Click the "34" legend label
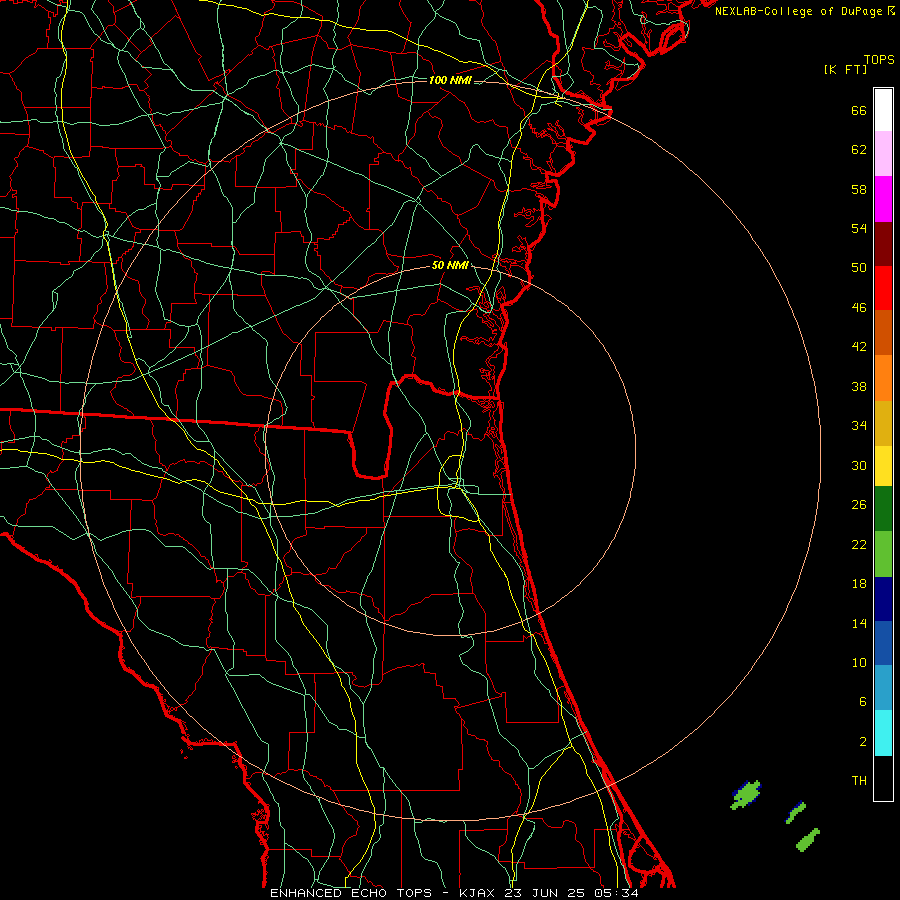 tap(859, 426)
